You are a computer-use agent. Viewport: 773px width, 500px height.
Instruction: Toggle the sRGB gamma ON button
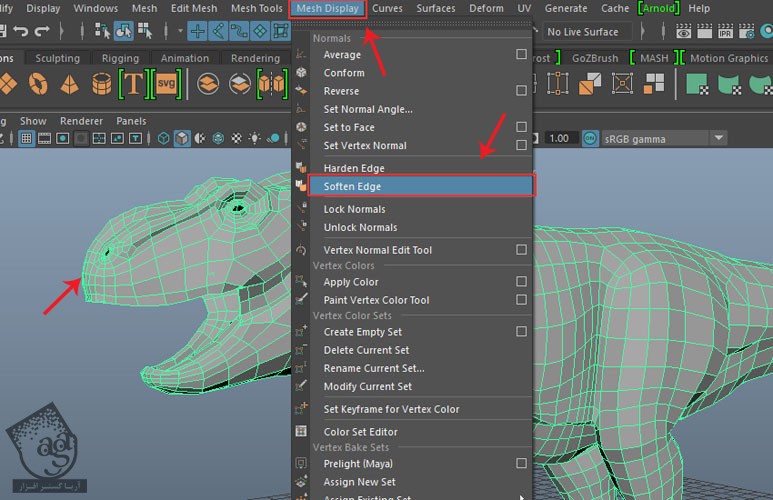(x=589, y=139)
